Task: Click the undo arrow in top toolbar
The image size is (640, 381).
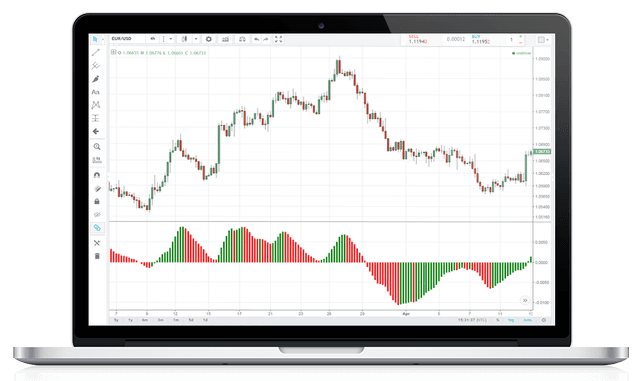Action: click(x=256, y=39)
